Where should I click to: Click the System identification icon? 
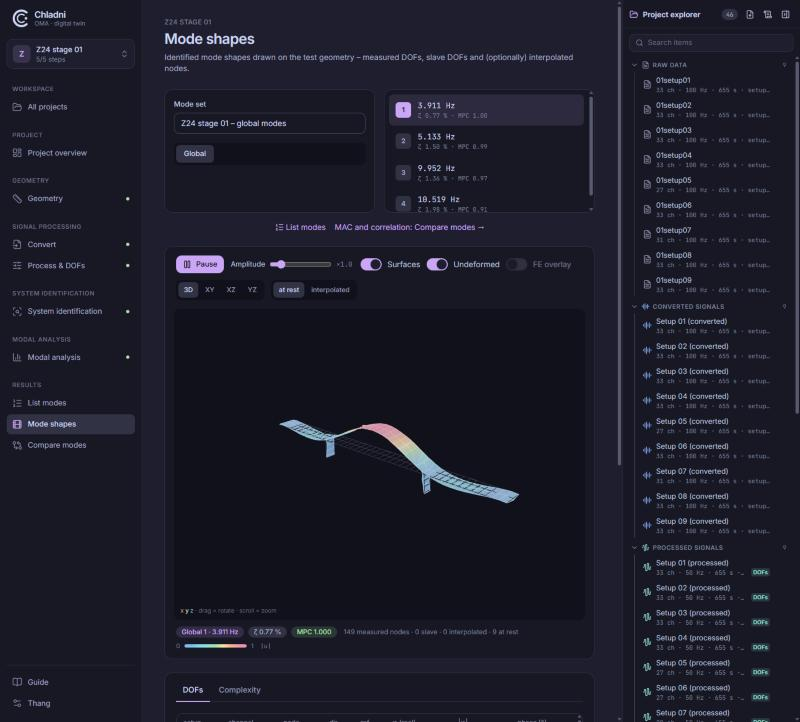click(x=17, y=311)
